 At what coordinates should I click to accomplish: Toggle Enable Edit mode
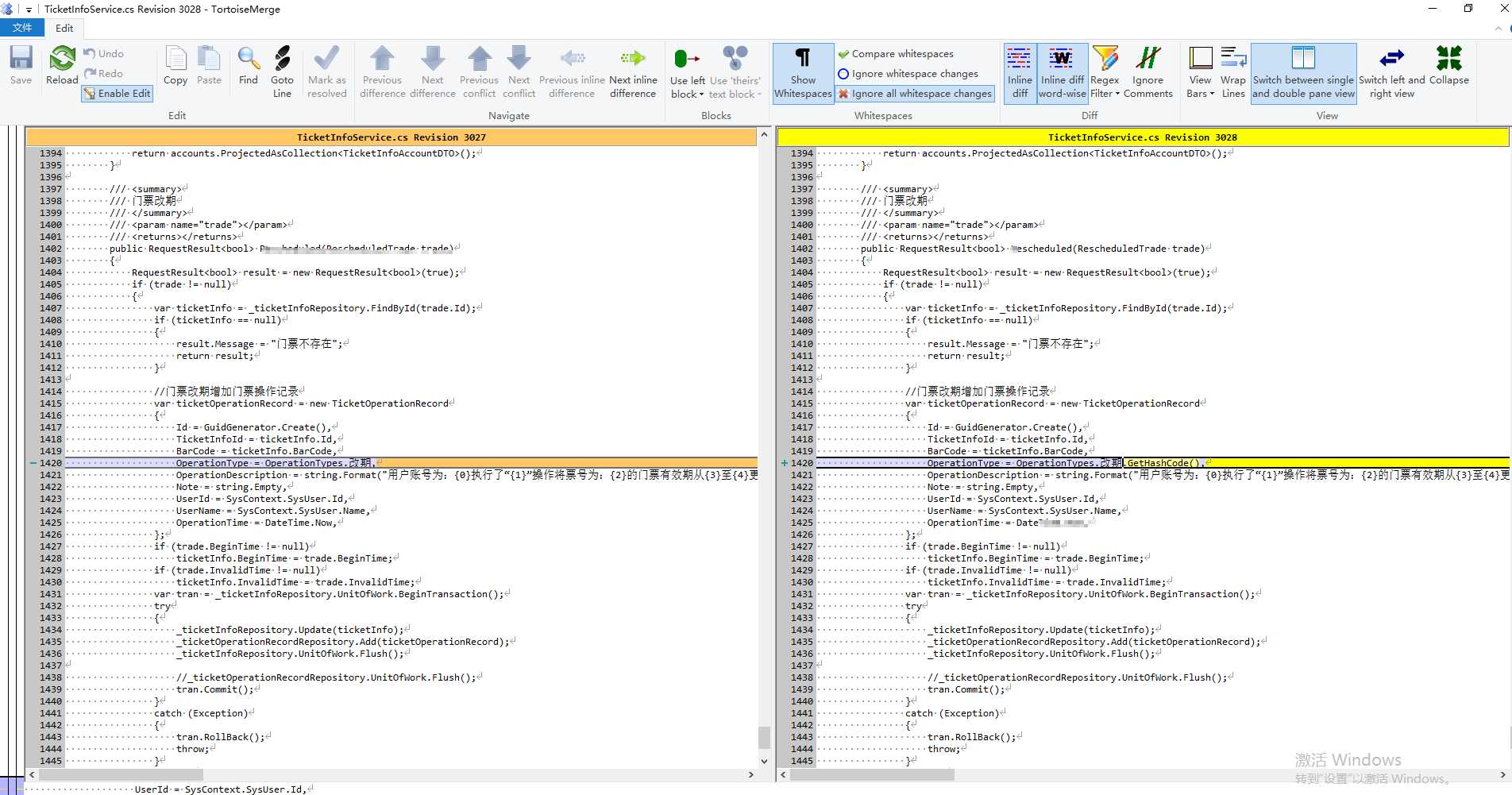(117, 93)
